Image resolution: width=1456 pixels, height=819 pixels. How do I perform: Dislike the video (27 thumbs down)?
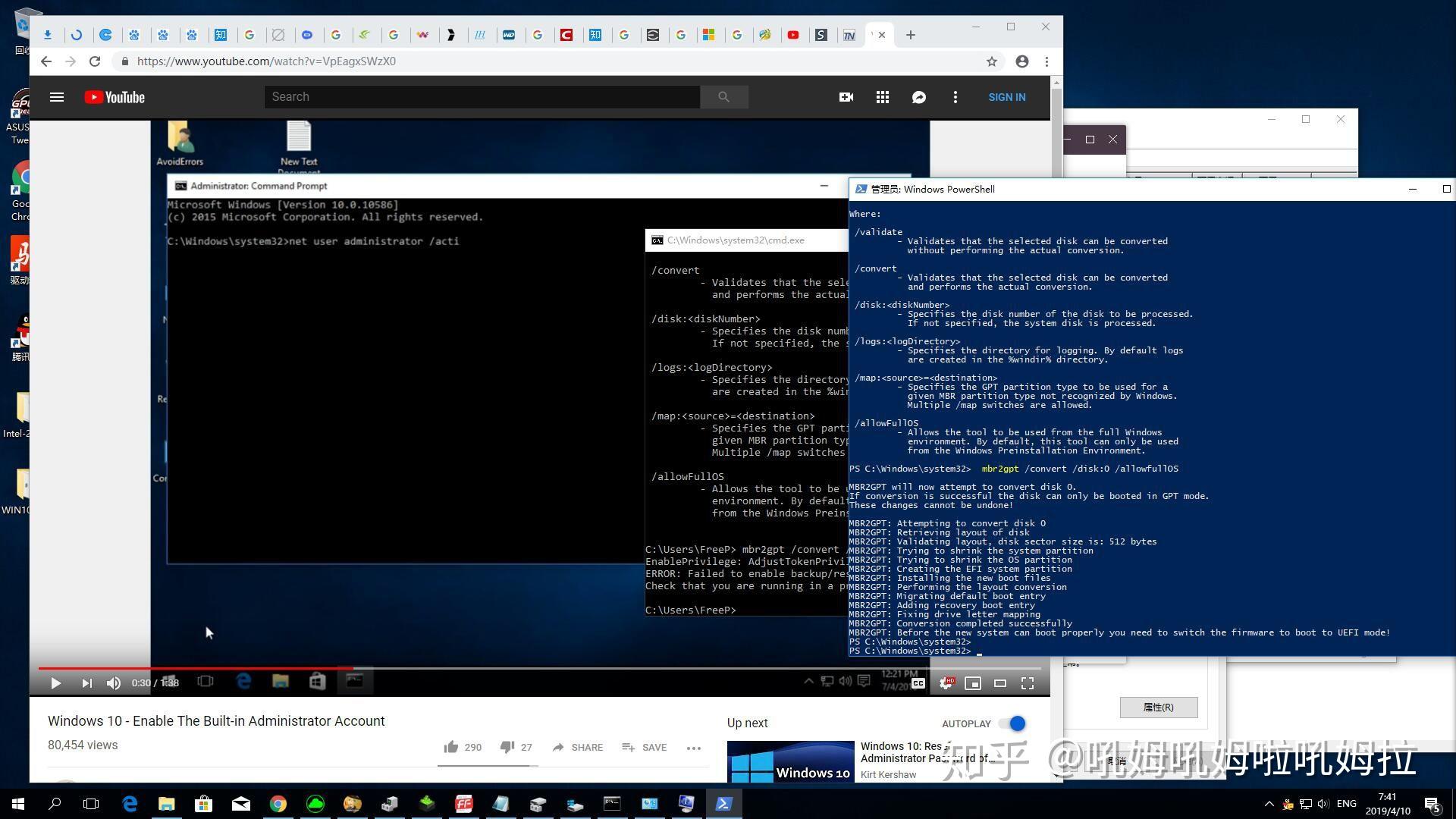[x=516, y=747]
